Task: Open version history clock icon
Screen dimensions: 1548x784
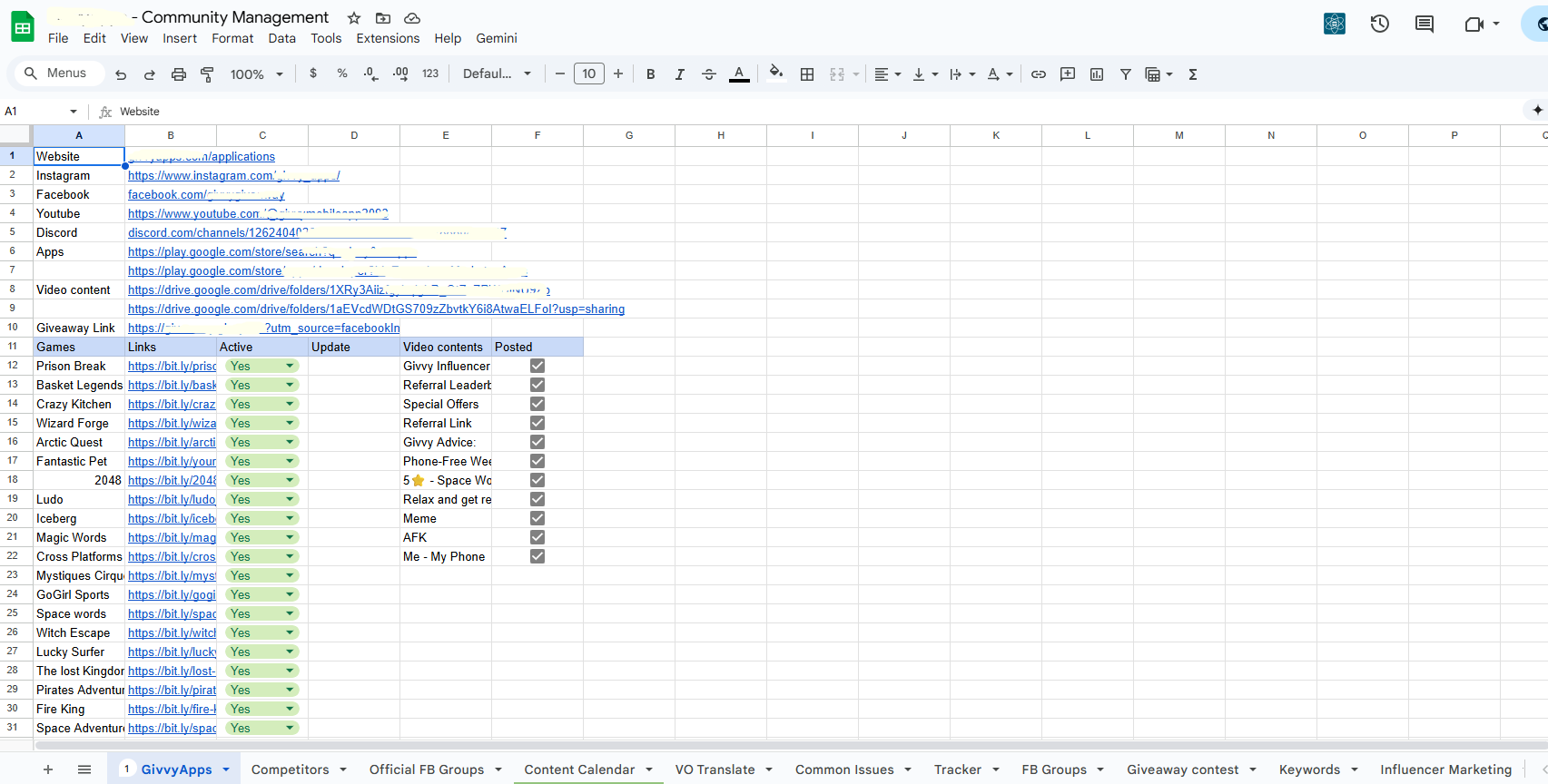Action: (1380, 24)
